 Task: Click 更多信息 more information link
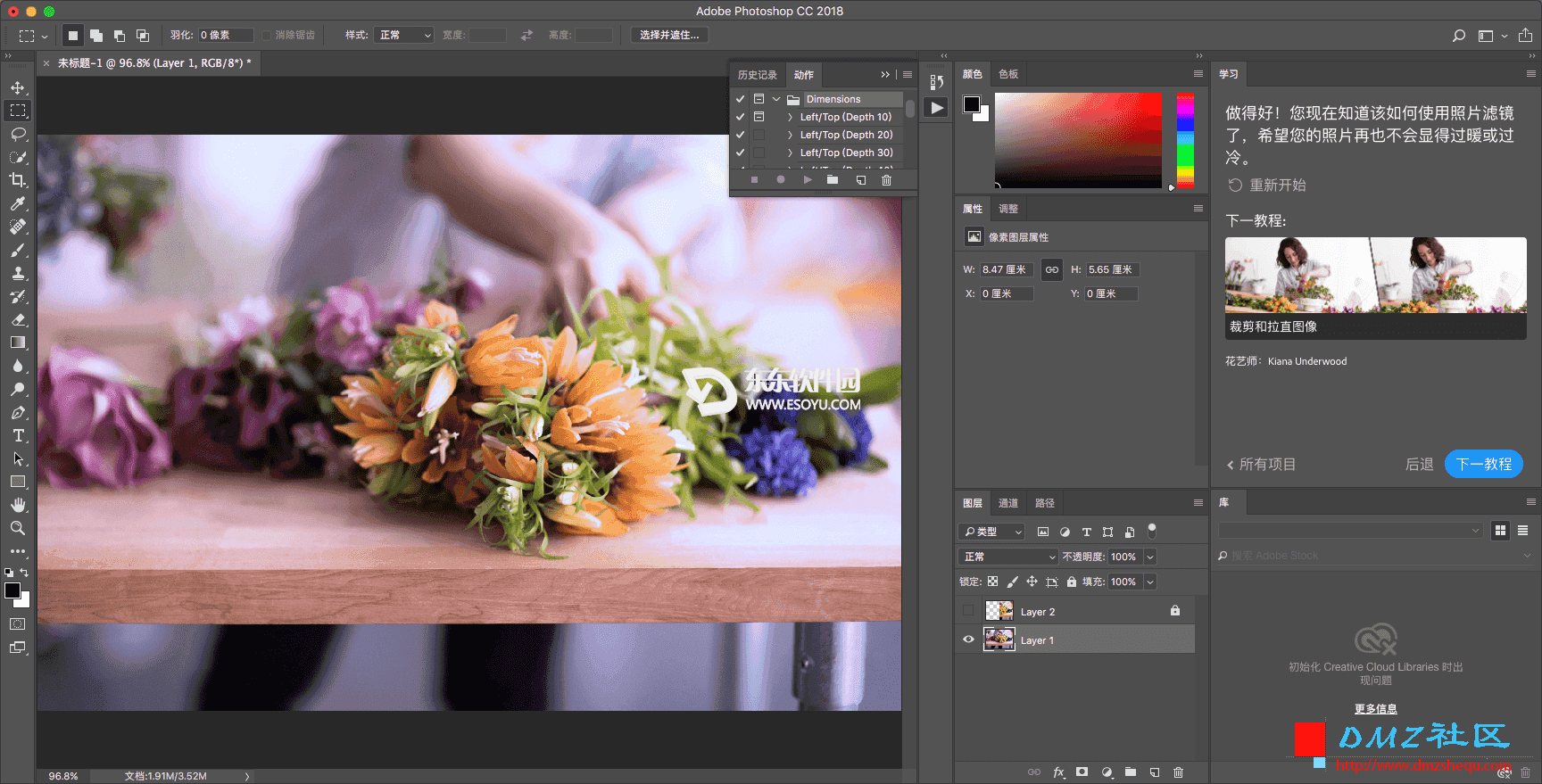[x=1376, y=709]
